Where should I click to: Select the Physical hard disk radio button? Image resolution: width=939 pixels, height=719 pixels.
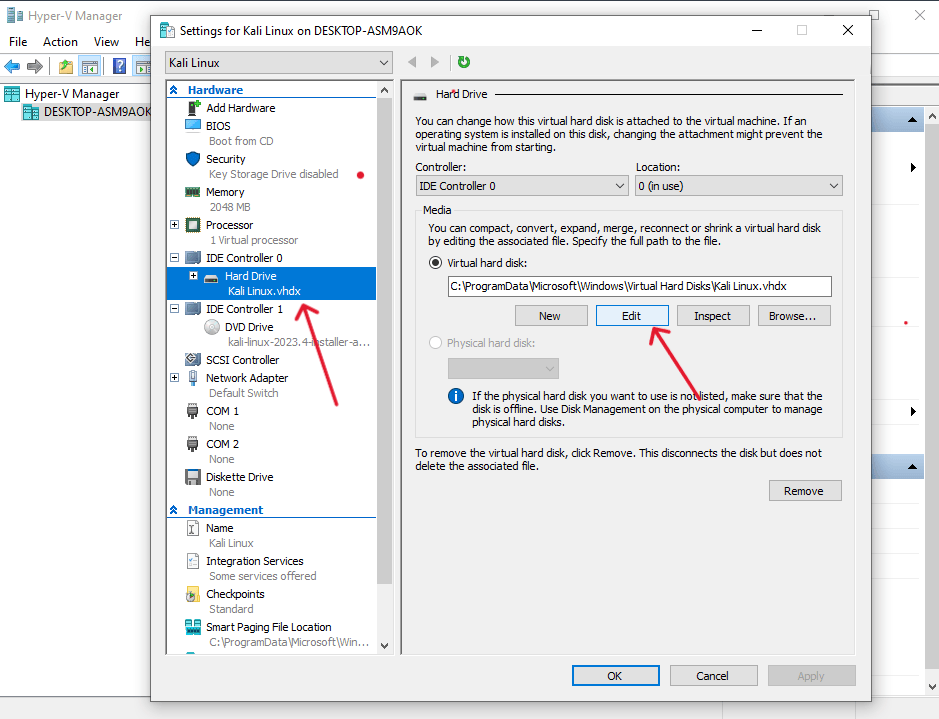pos(436,342)
